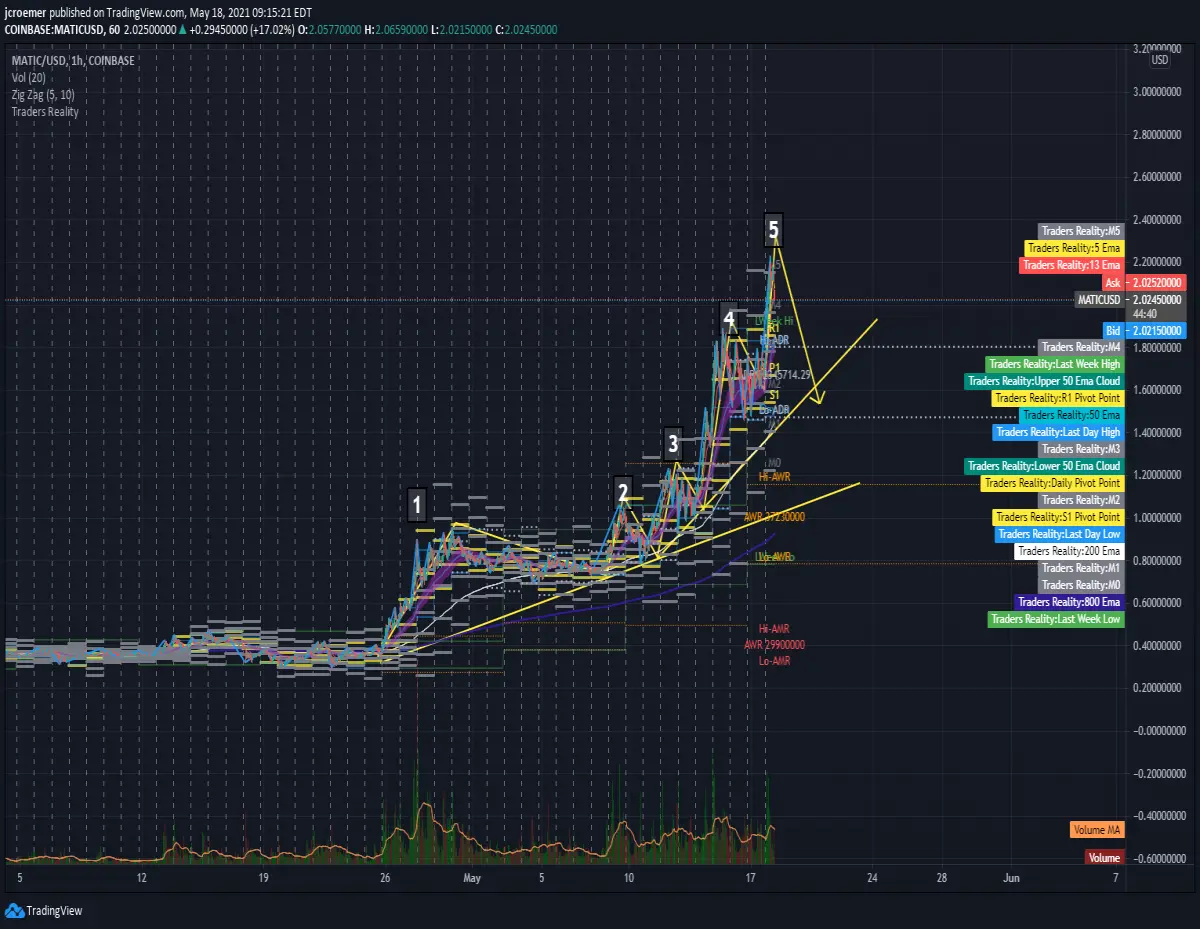This screenshot has width=1200, height=929.
Task: Select the Traders Reality:M5 price label
Action: (1081, 231)
